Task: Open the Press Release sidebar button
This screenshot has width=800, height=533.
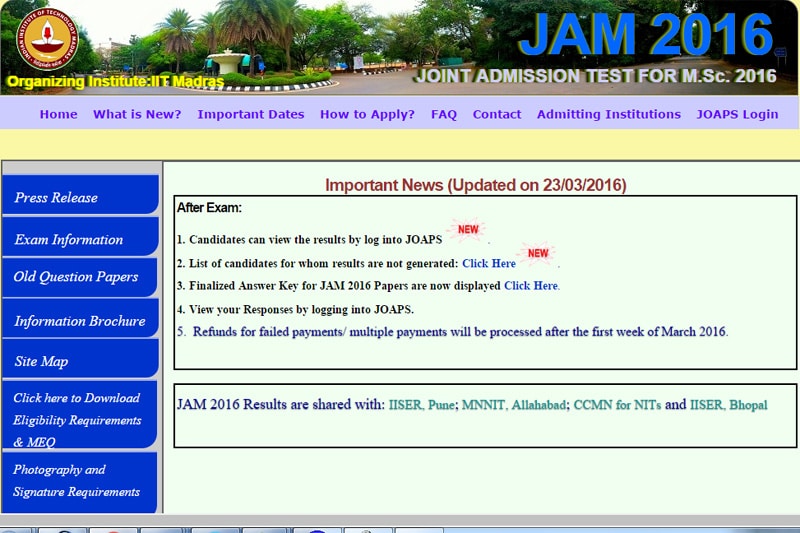Action: 79,197
